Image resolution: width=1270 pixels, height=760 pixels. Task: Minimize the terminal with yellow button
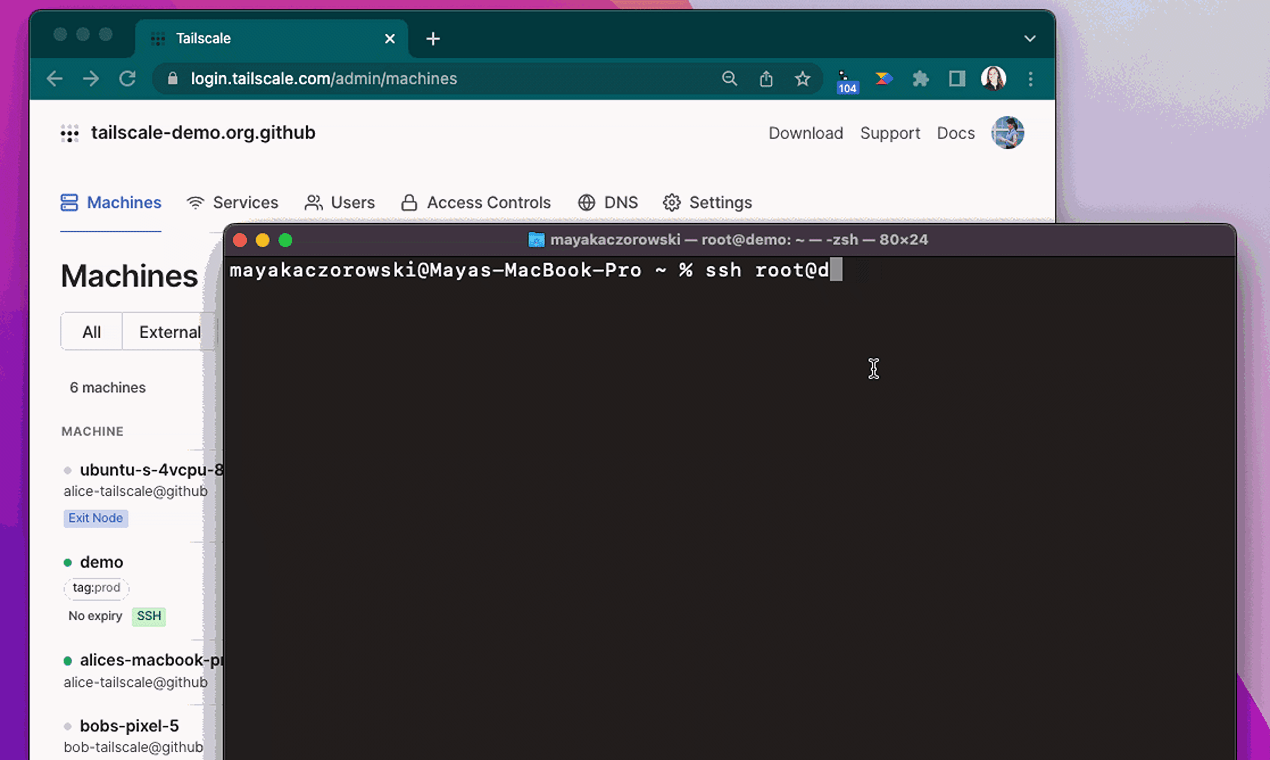pyautogui.click(x=263, y=240)
